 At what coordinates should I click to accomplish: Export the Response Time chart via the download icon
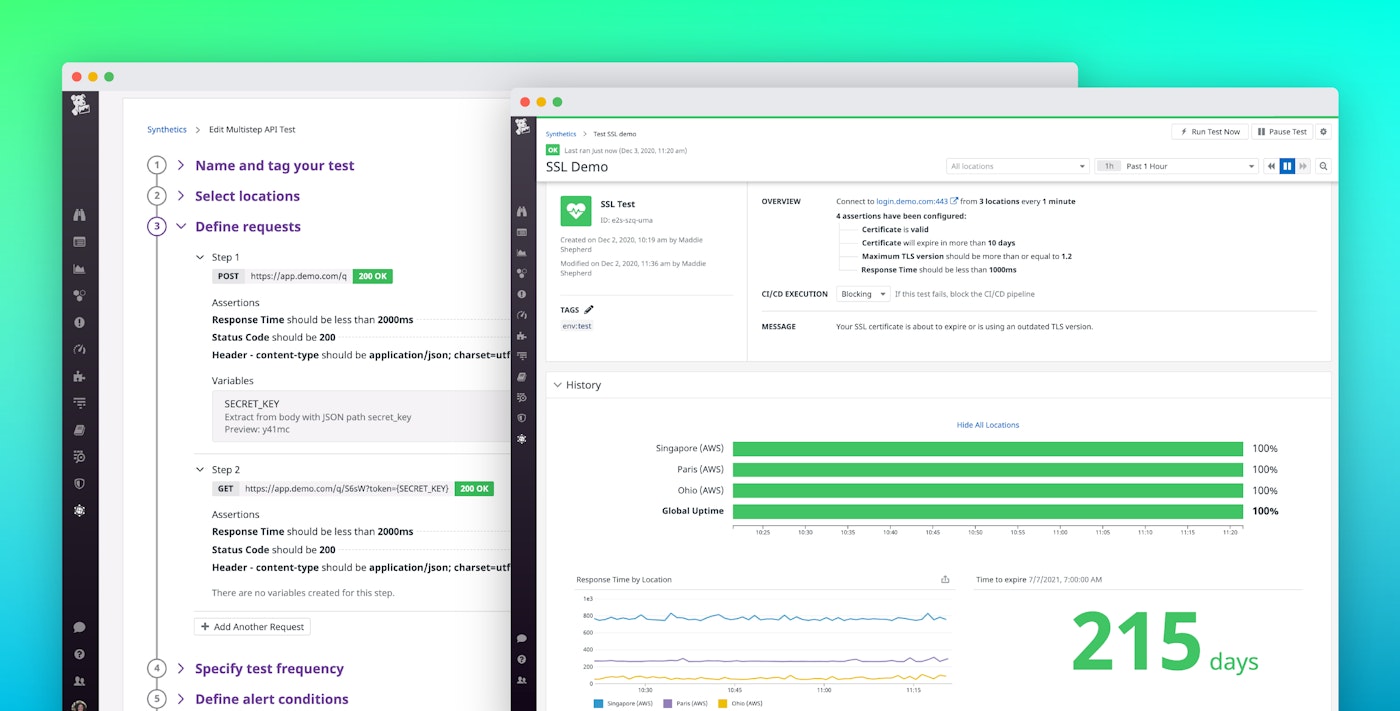944,579
